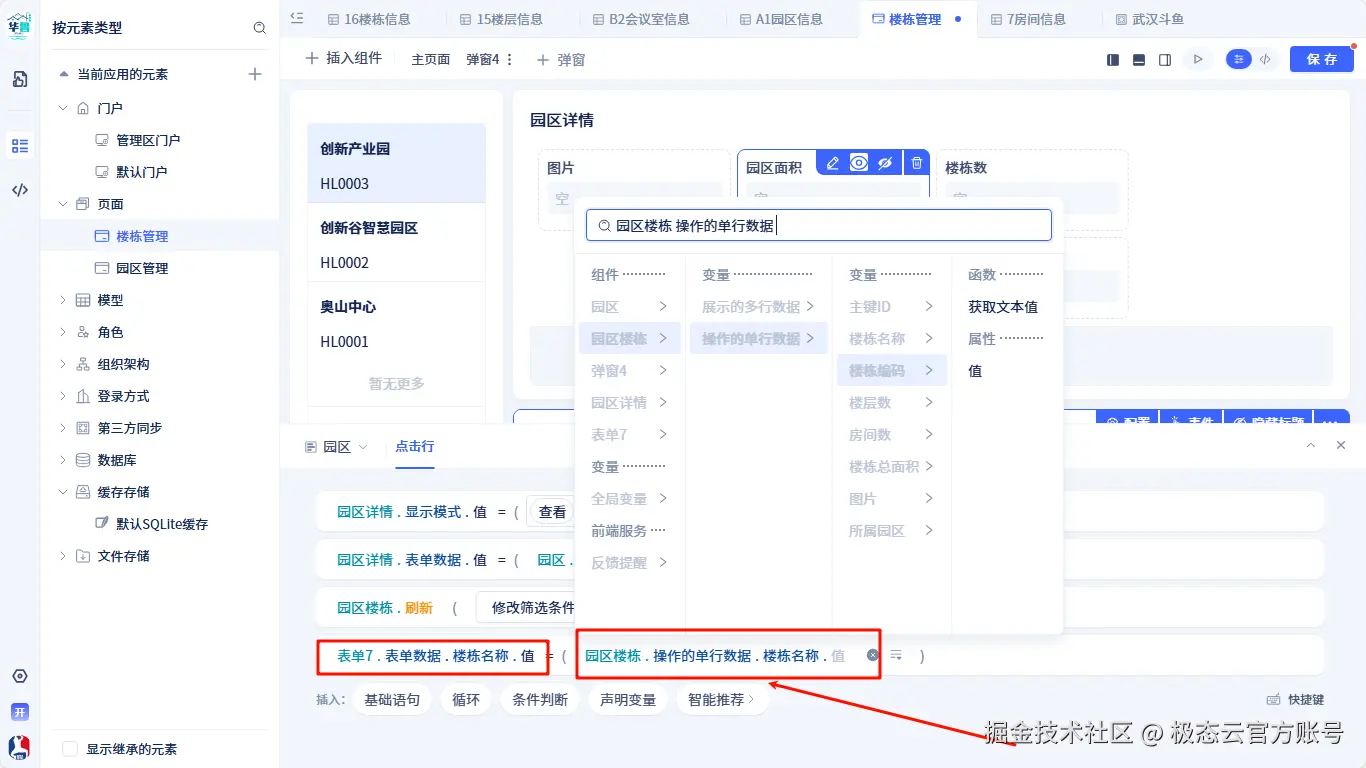The width and height of the screenshot is (1366, 768).
Task: Click 插入组件 in the toolbar
Action: 343,59
